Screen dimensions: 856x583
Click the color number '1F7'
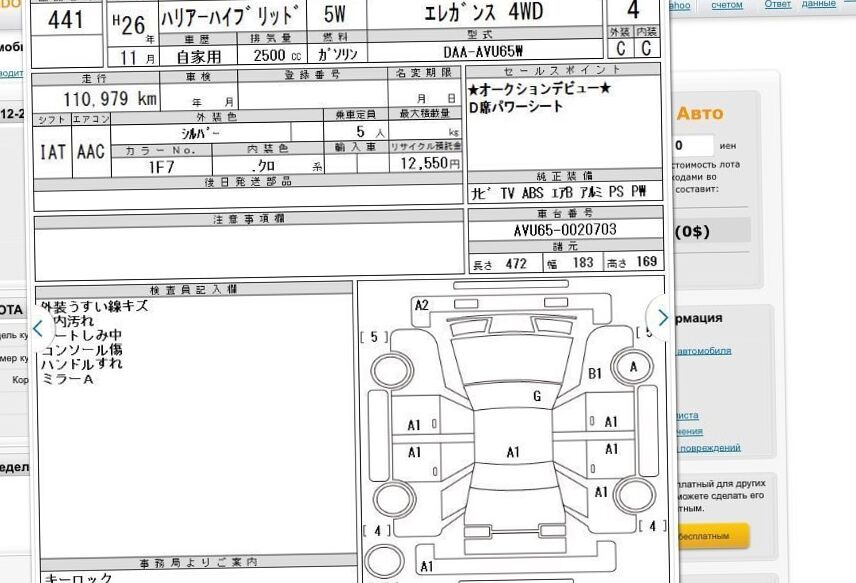click(x=162, y=167)
